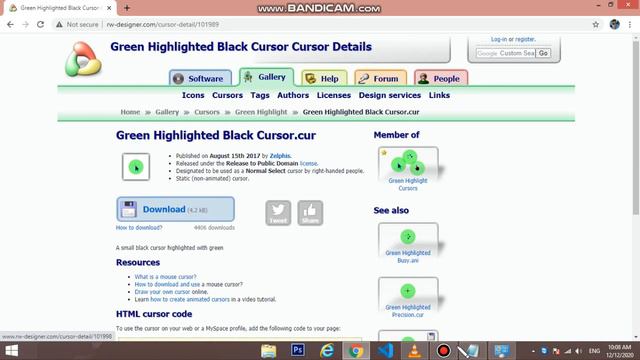
Task: Go to Cursors submenu item
Action: coord(227,95)
